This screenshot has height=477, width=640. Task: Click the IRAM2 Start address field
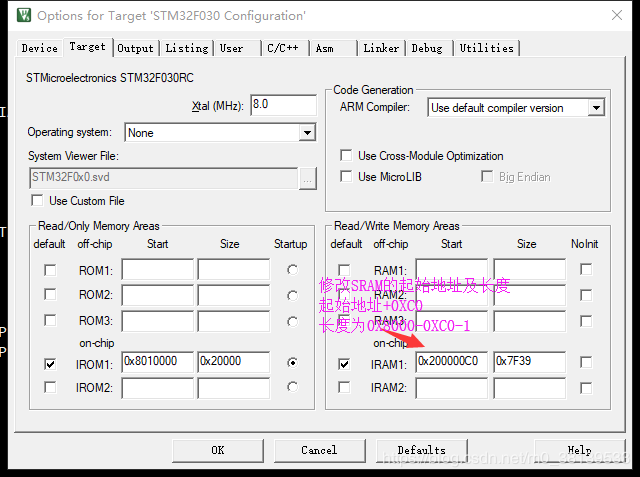pos(452,388)
